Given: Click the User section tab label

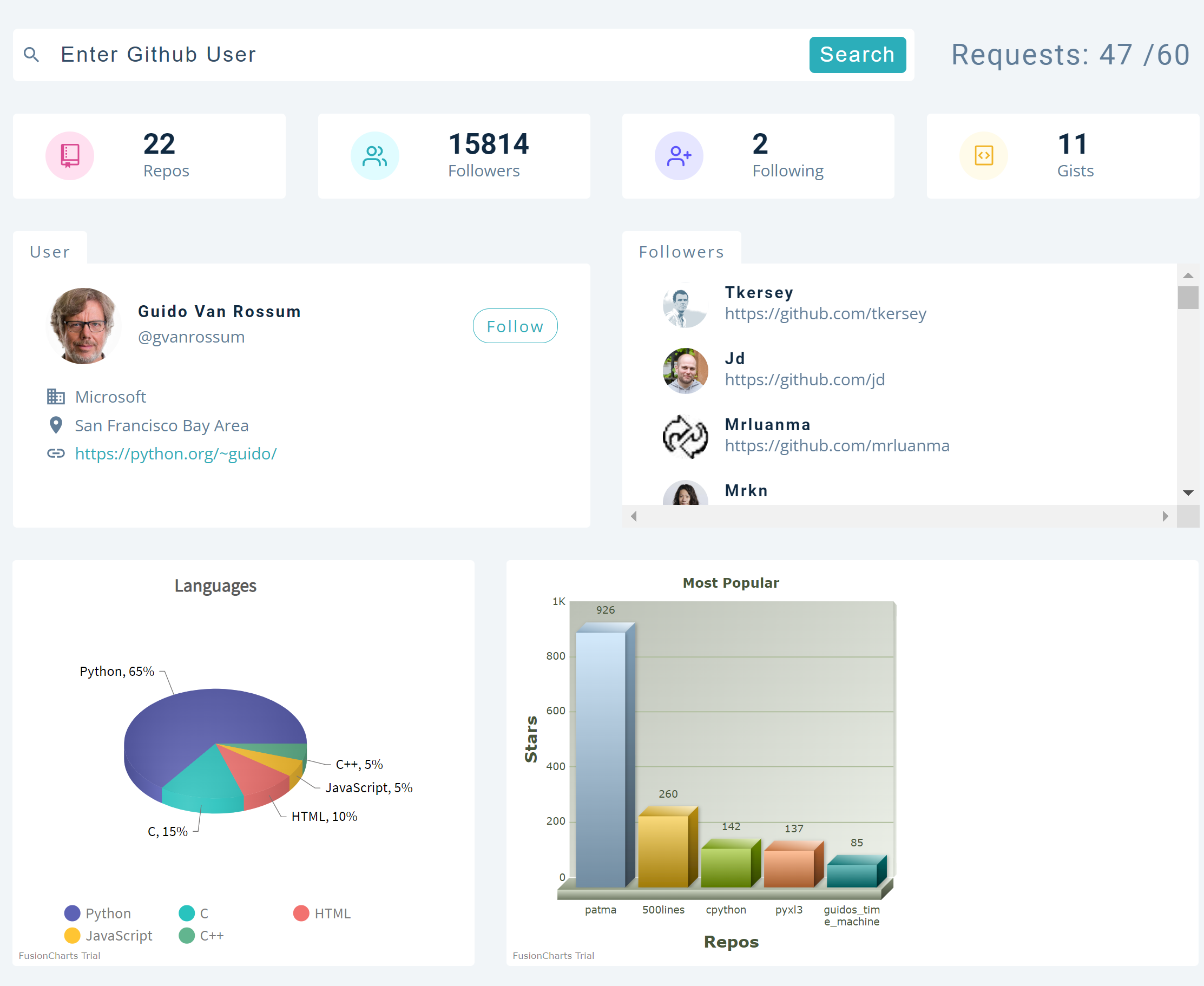Looking at the screenshot, I should (x=50, y=252).
